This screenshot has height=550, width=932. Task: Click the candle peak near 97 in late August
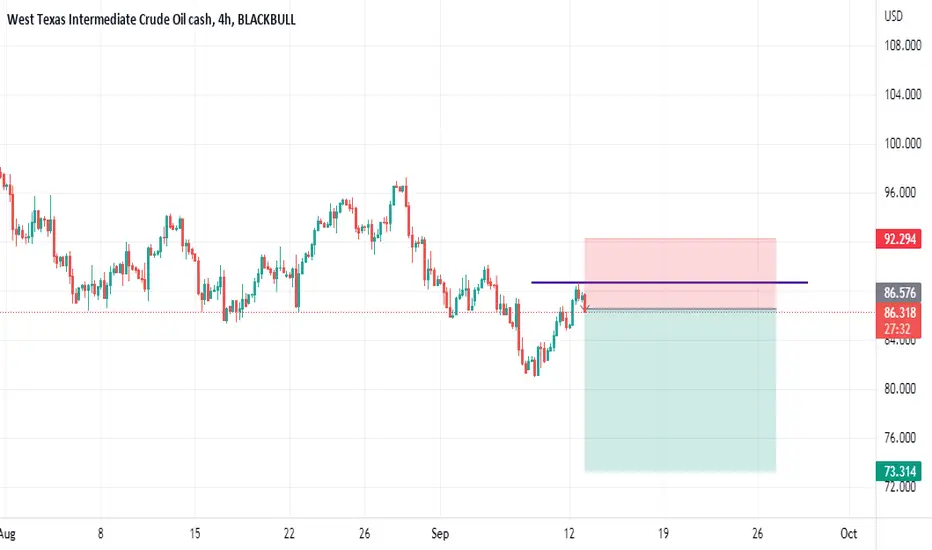(406, 180)
